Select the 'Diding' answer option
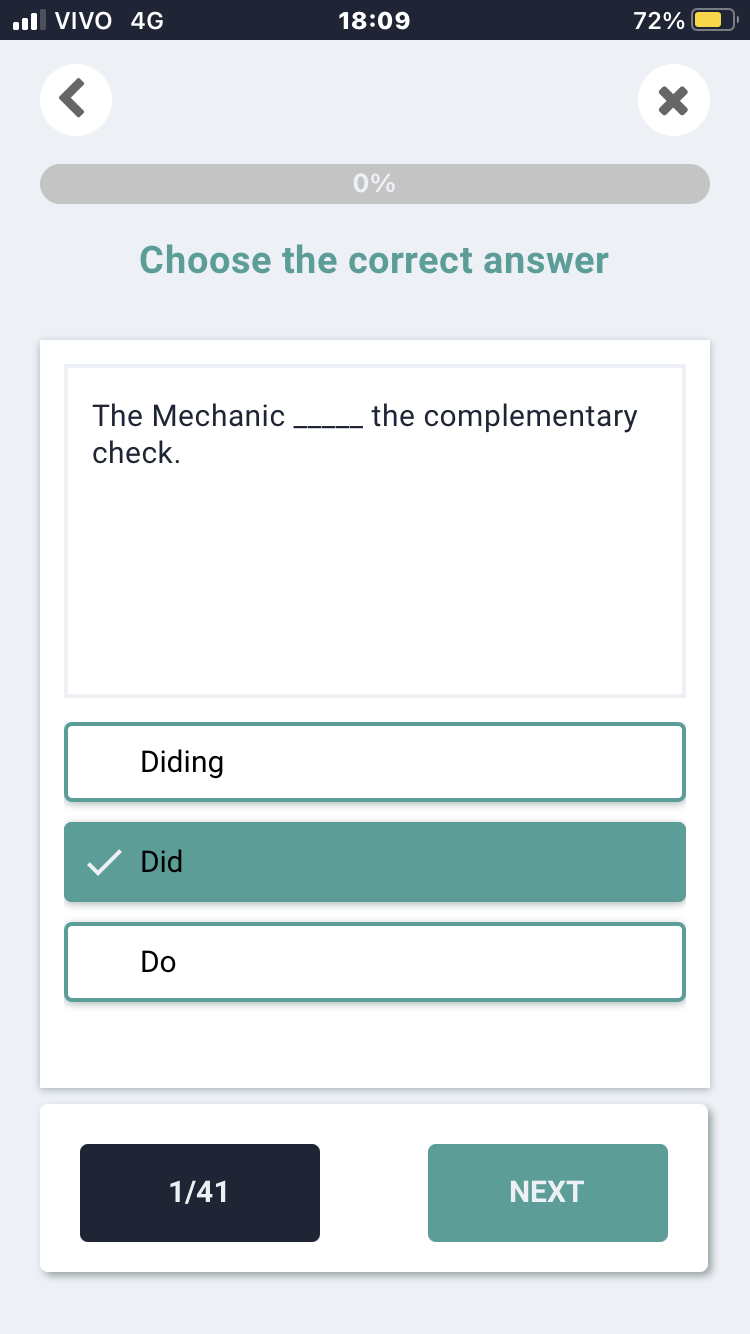The width and height of the screenshot is (750, 1334). coord(374,762)
